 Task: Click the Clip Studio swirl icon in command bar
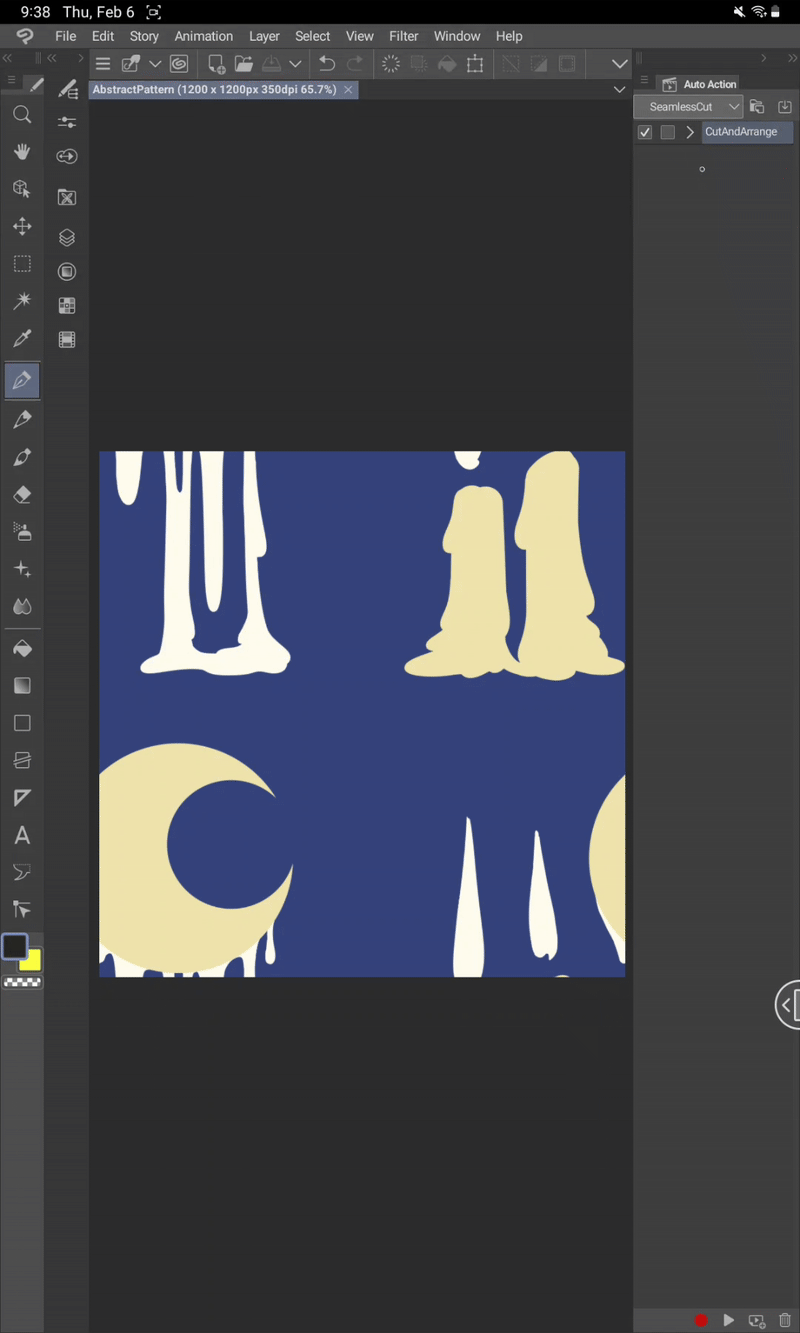(x=179, y=64)
